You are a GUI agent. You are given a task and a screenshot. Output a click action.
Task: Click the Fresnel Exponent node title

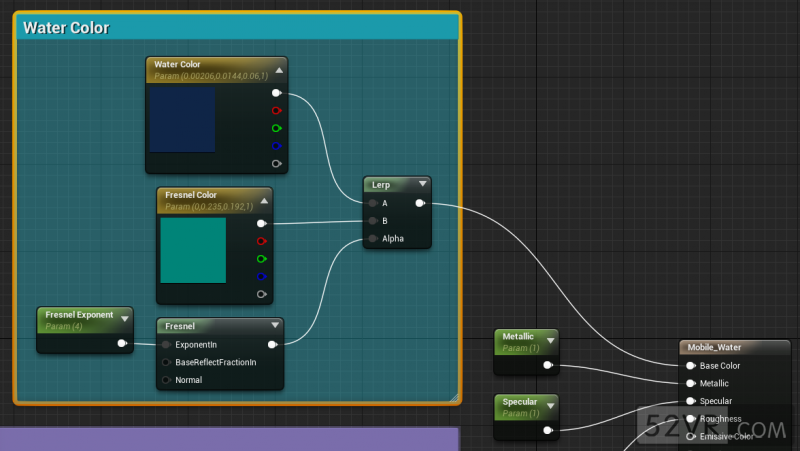[x=78, y=315]
